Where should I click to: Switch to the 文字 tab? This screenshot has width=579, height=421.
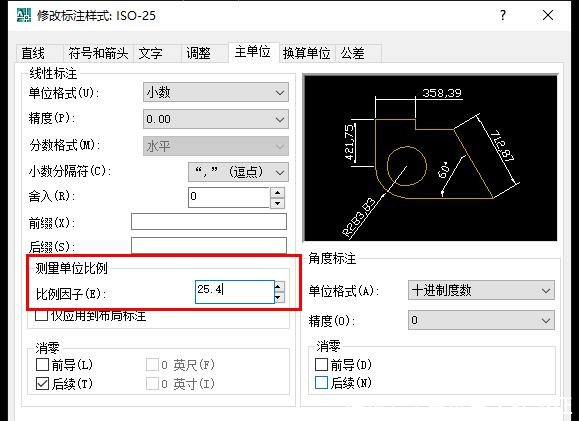tap(157, 54)
